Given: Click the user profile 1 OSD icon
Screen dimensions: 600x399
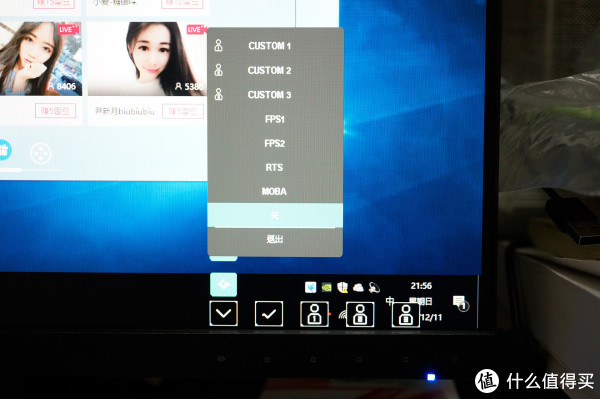Looking at the screenshot, I should pyautogui.click(x=315, y=314).
